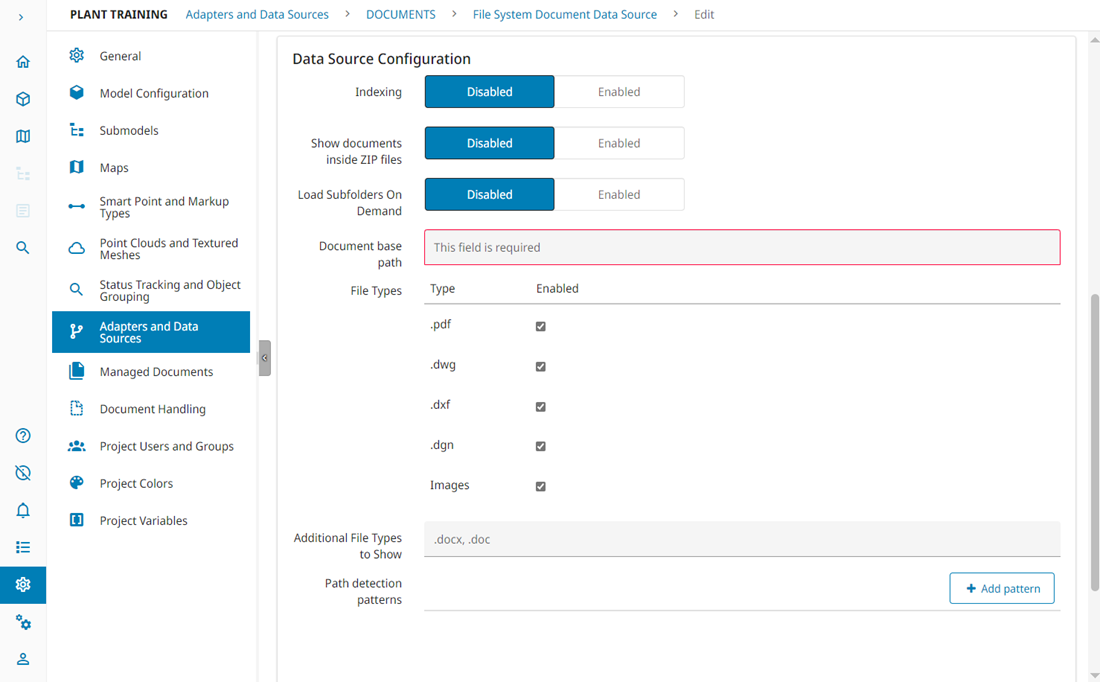Viewport: 1100px width, 682px height.
Task: Click the Managed Documents file icon
Action: (x=76, y=371)
